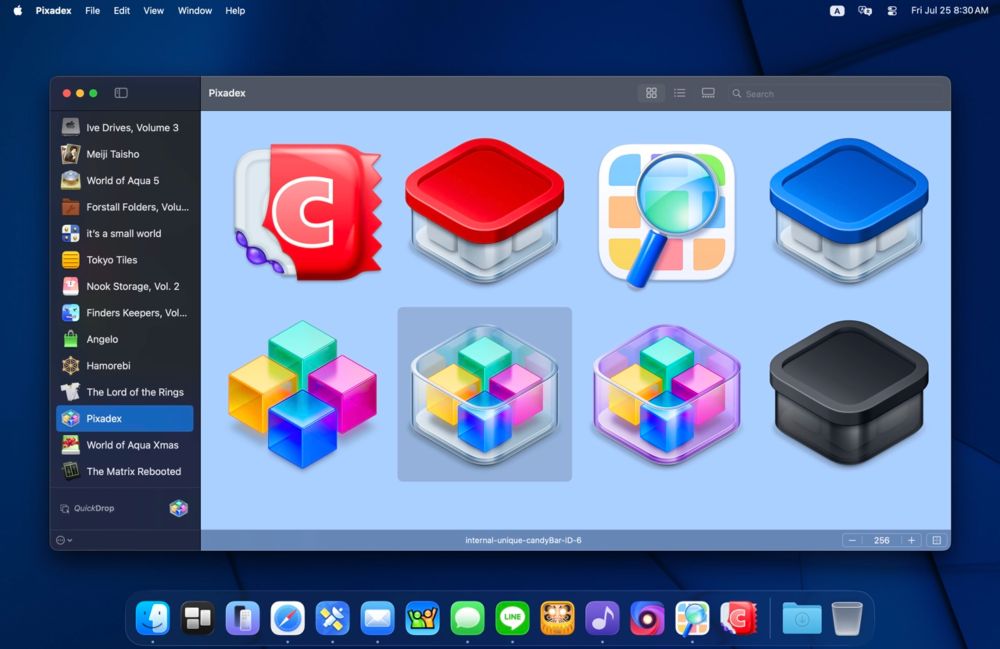Open the sidebar action menu dropdown
1000x649 pixels.
(64, 540)
